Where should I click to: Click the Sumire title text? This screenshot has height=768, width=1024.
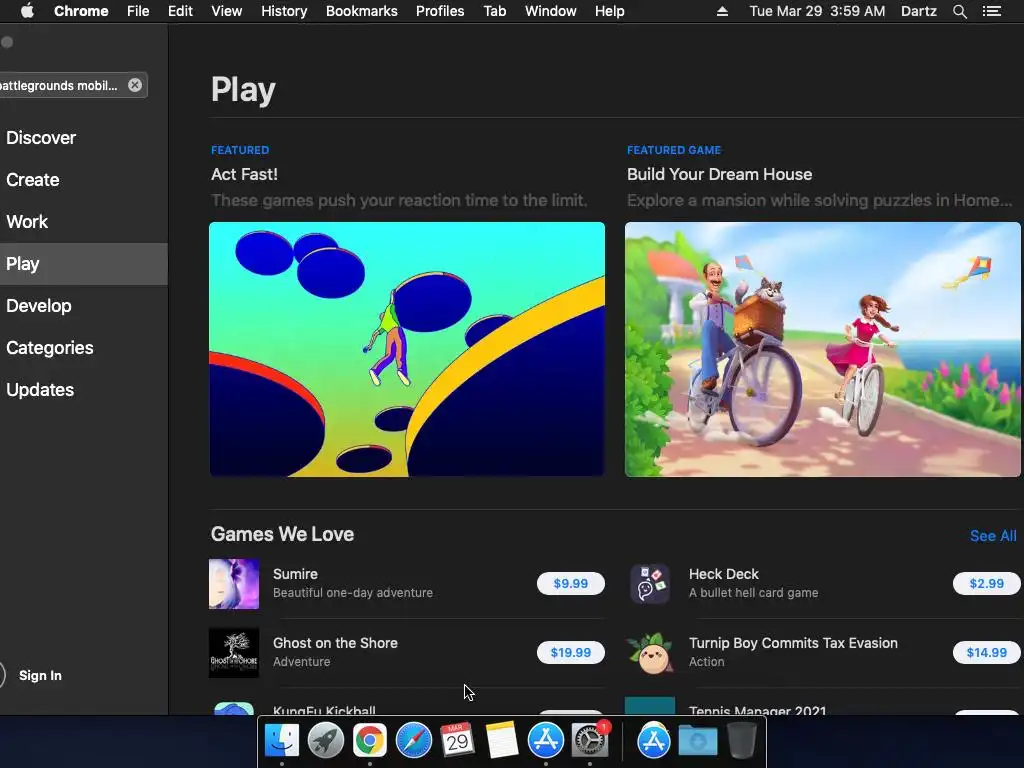(295, 574)
